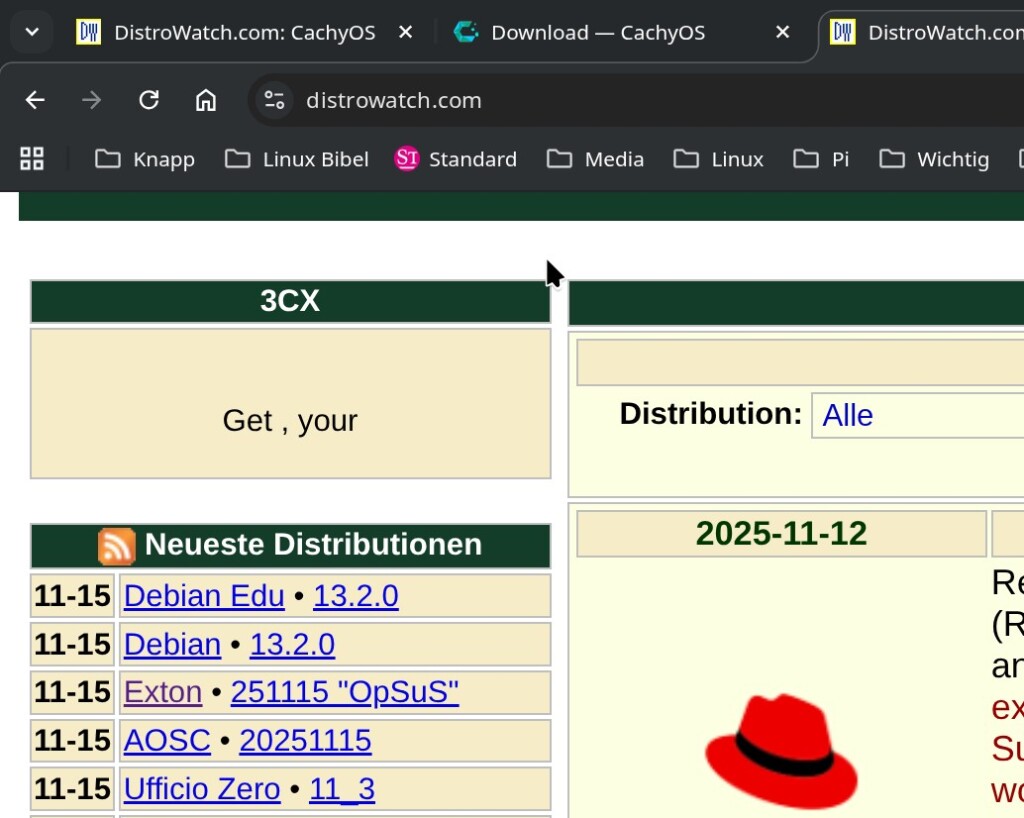This screenshot has width=1024, height=818.
Task: Open site information icon in address bar
Action: [274, 100]
